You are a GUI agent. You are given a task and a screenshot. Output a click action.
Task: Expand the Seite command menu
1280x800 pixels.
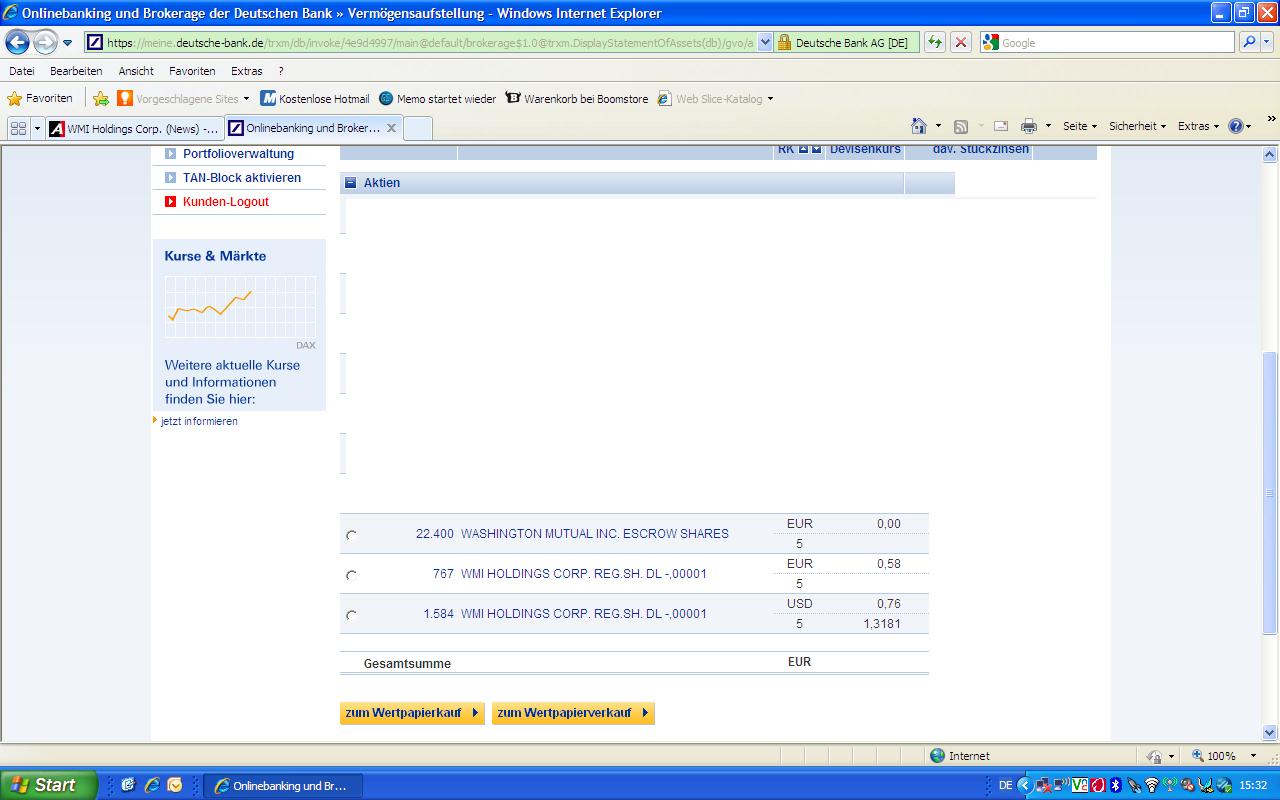(x=1080, y=126)
